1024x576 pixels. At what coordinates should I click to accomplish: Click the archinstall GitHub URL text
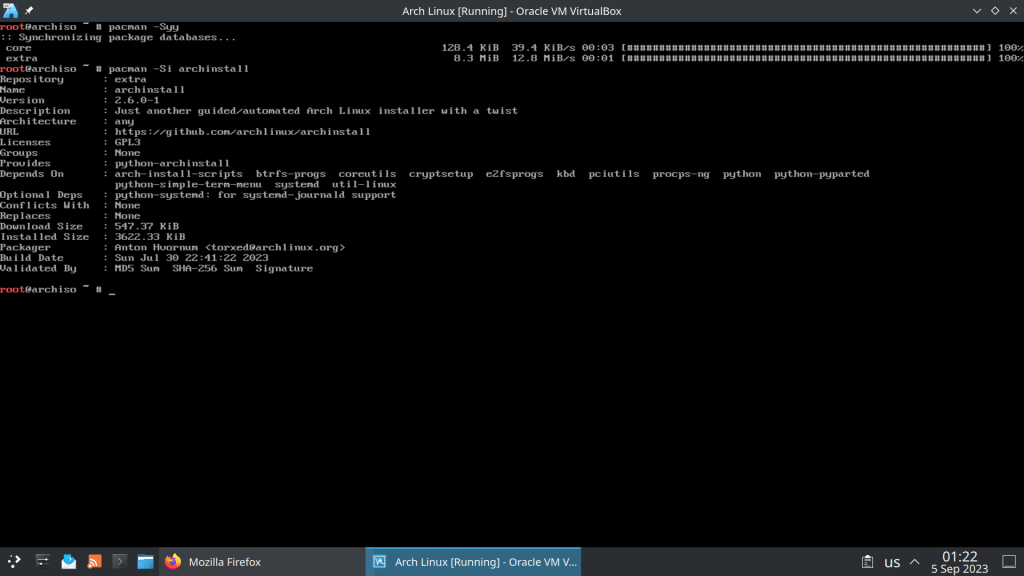point(242,132)
